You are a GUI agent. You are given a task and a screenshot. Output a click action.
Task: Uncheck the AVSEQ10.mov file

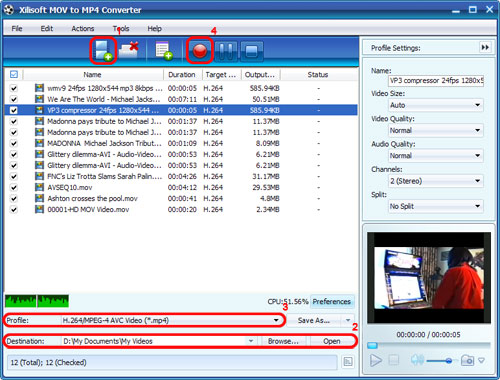point(14,187)
